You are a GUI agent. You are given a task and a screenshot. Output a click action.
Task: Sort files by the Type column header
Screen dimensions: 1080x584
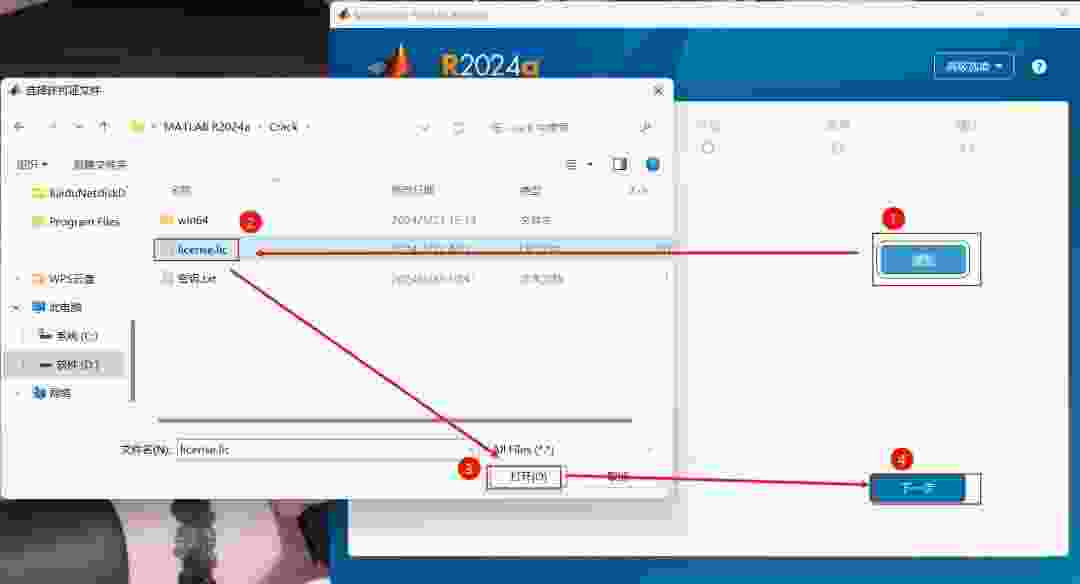click(x=530, y=189)
